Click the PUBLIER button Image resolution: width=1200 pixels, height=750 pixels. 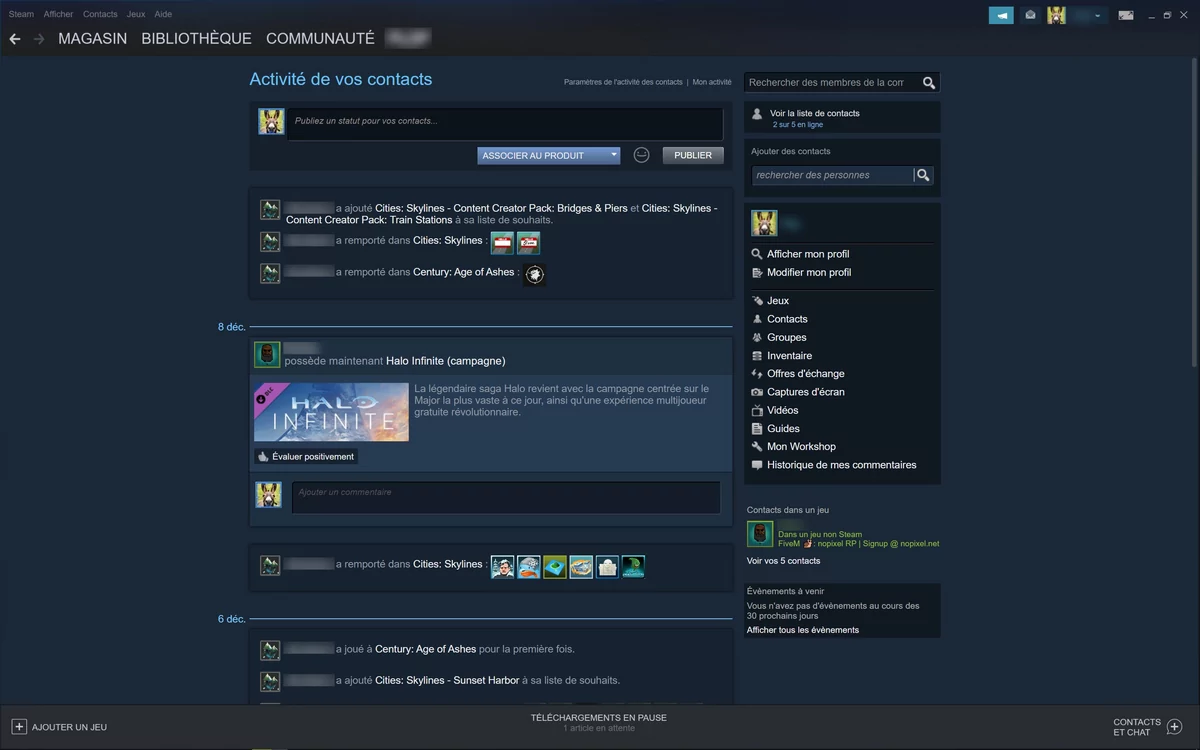click(693, 155)
